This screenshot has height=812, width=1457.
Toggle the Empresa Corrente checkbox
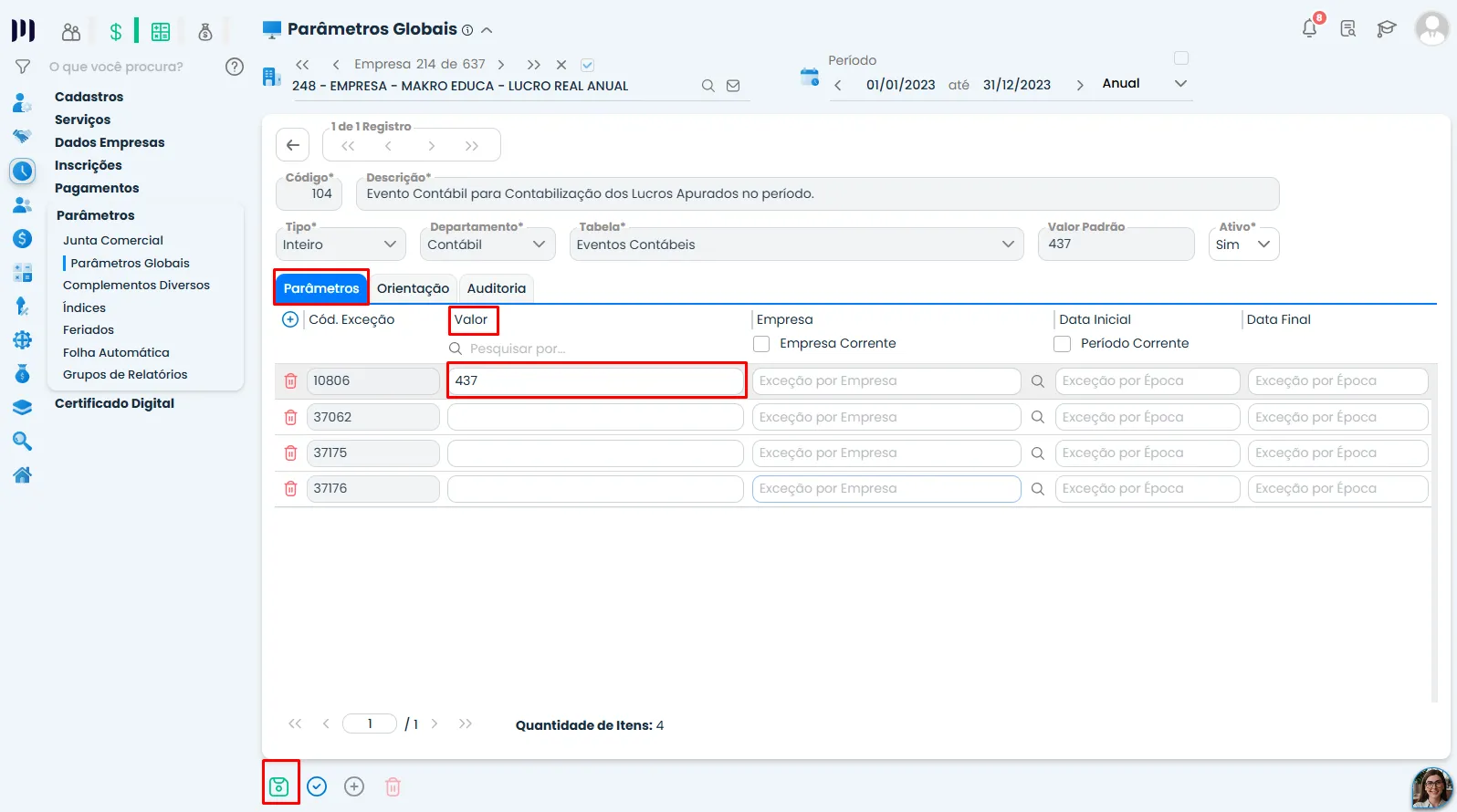[x=761, y=344]
